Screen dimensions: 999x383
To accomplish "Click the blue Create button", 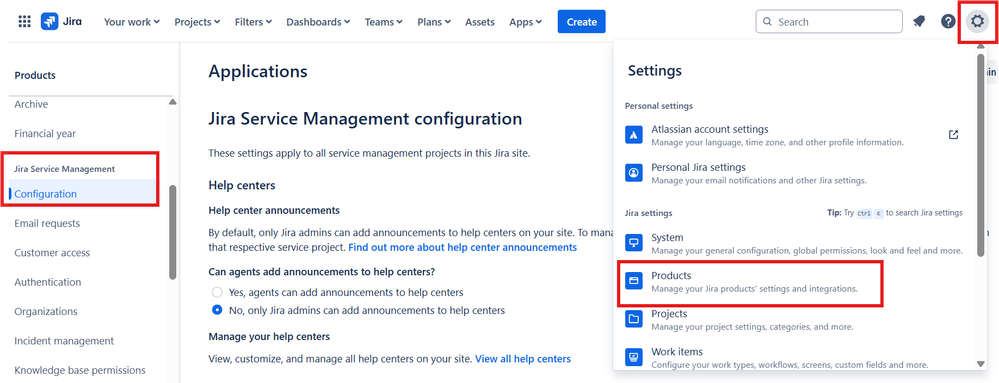I will point(581,22).
